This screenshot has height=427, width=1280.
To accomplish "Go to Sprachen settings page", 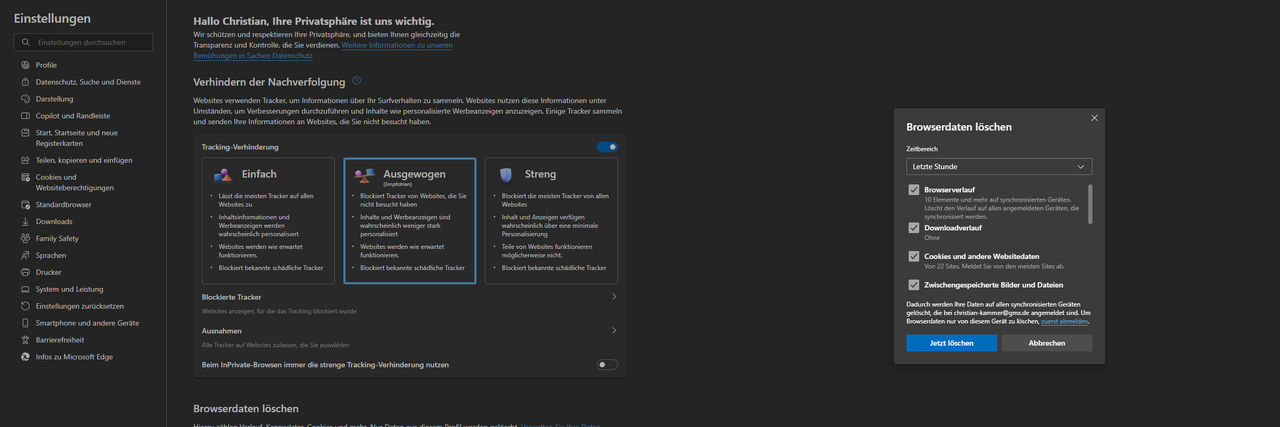I will 51,255.
